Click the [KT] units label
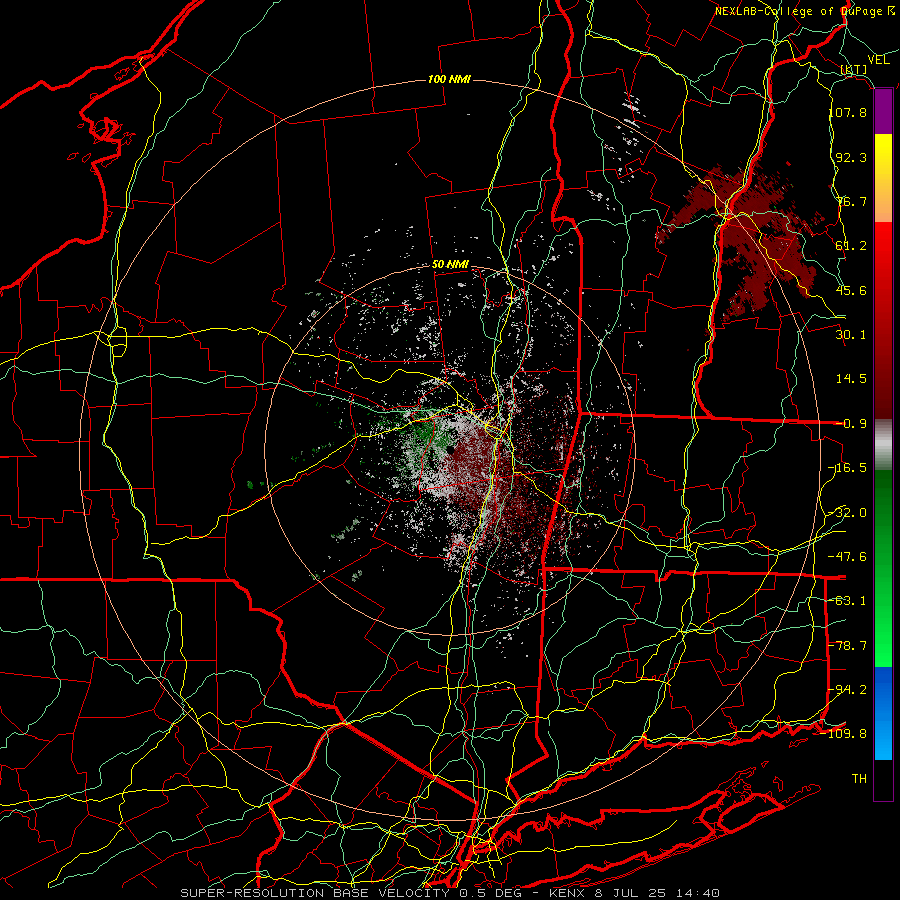 [x=854, y=69]
